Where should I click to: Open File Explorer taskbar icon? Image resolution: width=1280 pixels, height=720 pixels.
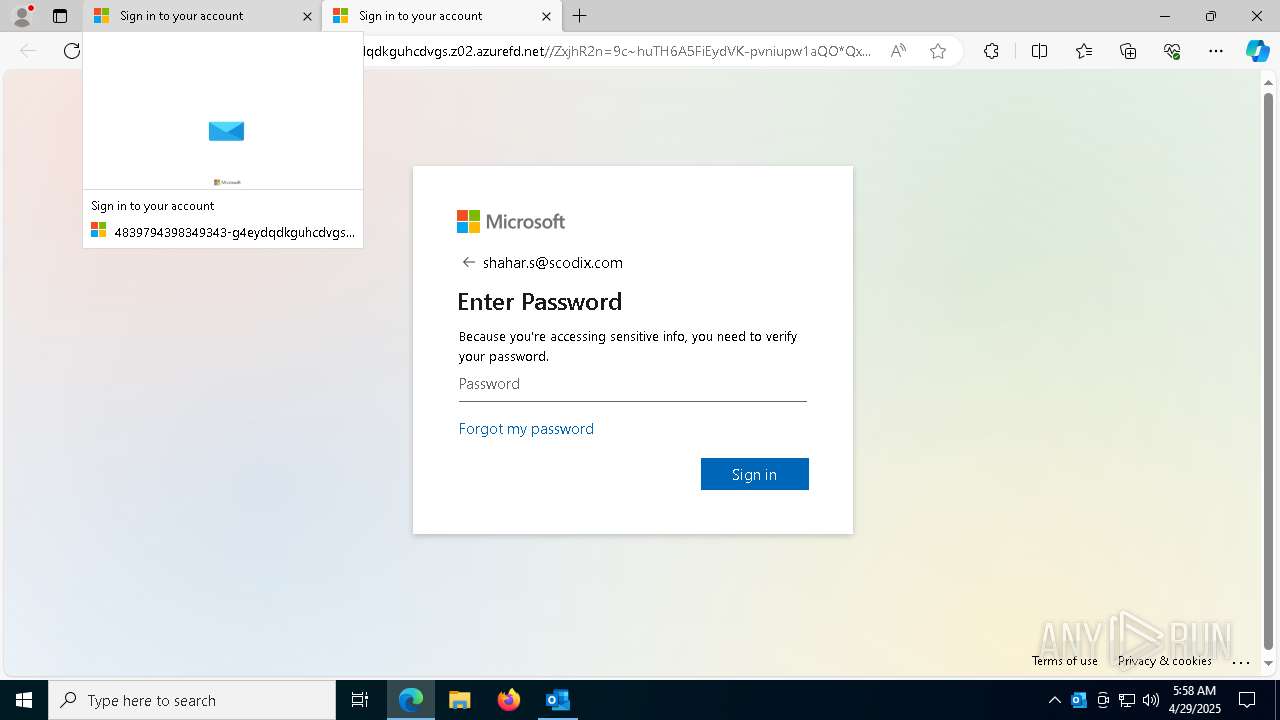(x=459, y=700)
